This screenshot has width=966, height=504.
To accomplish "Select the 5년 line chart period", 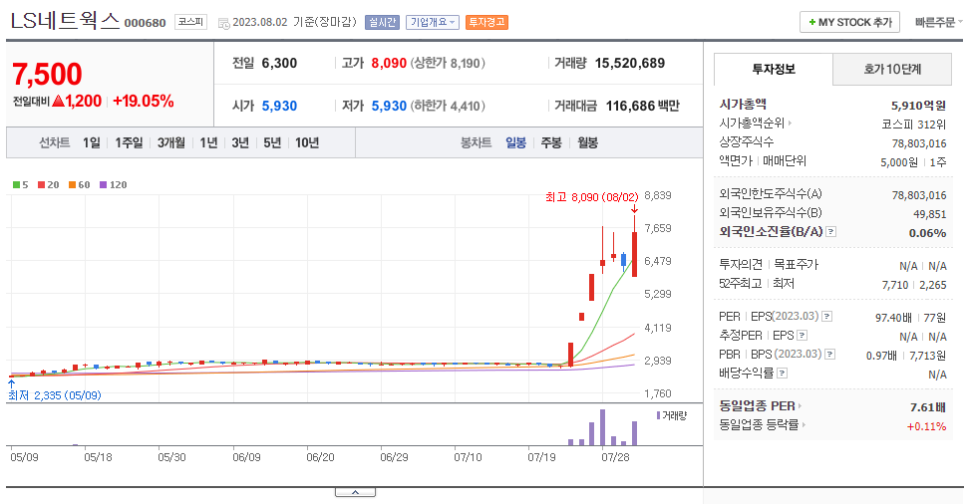I will [x=272, y=143].
